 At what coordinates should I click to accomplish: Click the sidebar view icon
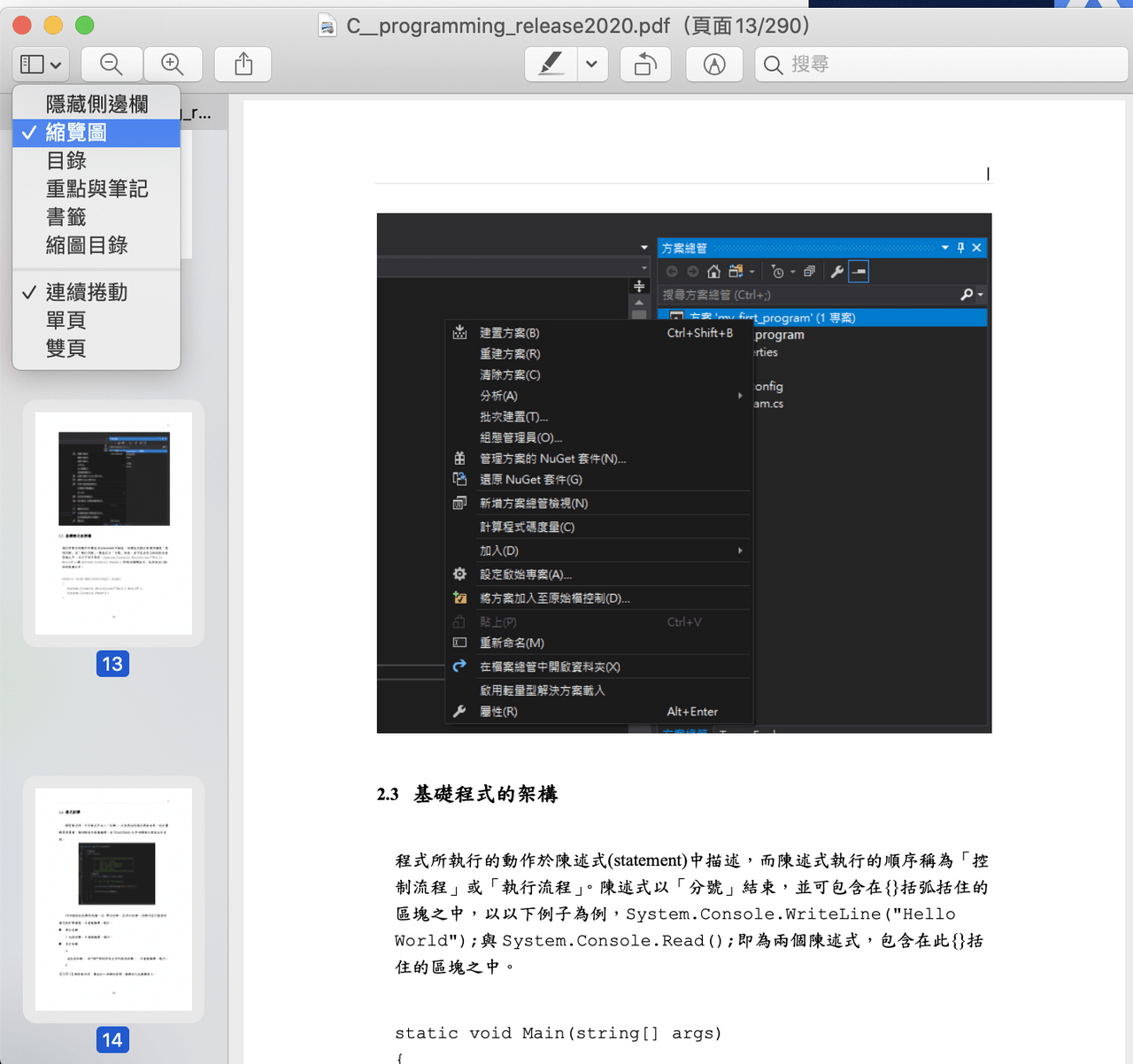coord(33,65)
